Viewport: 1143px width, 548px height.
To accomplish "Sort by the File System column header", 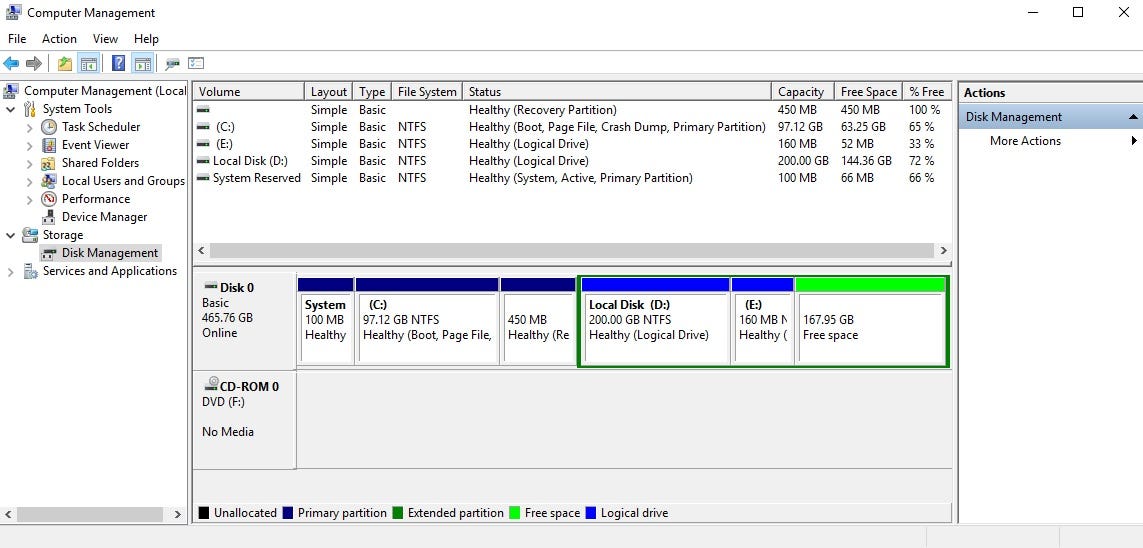I will (x=426, y=92).
